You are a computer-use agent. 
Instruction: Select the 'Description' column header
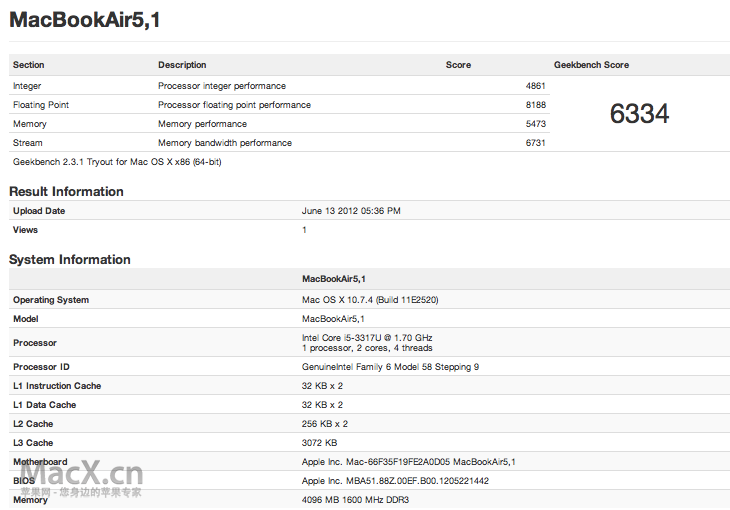coord(182,65)
